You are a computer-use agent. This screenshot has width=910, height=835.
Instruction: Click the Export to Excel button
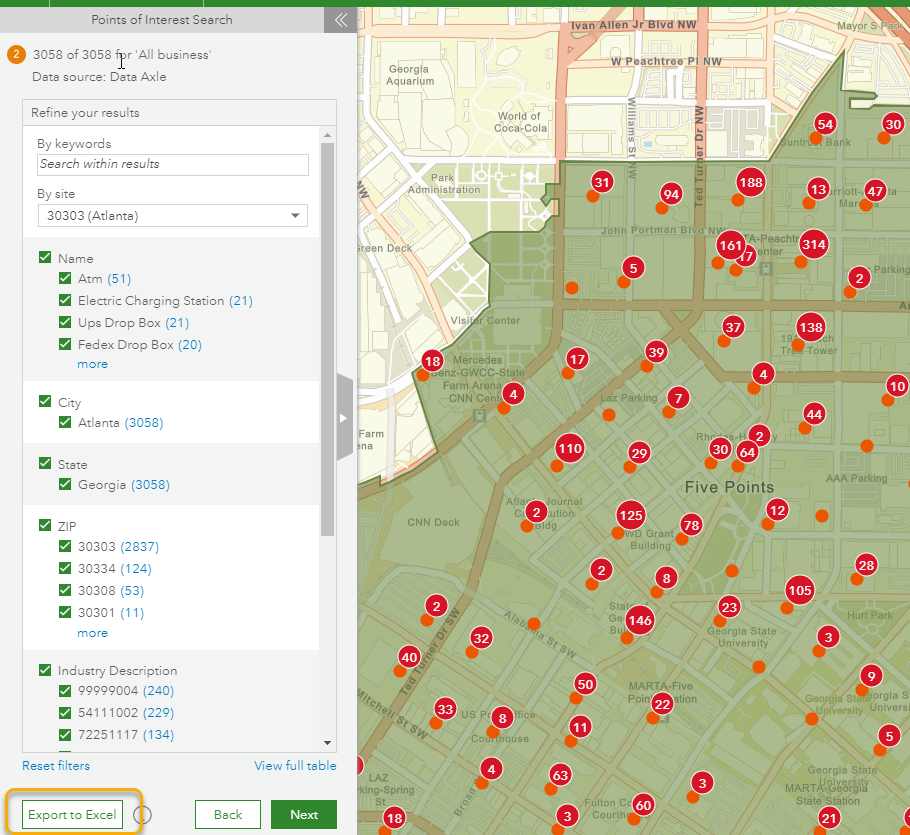70,814
